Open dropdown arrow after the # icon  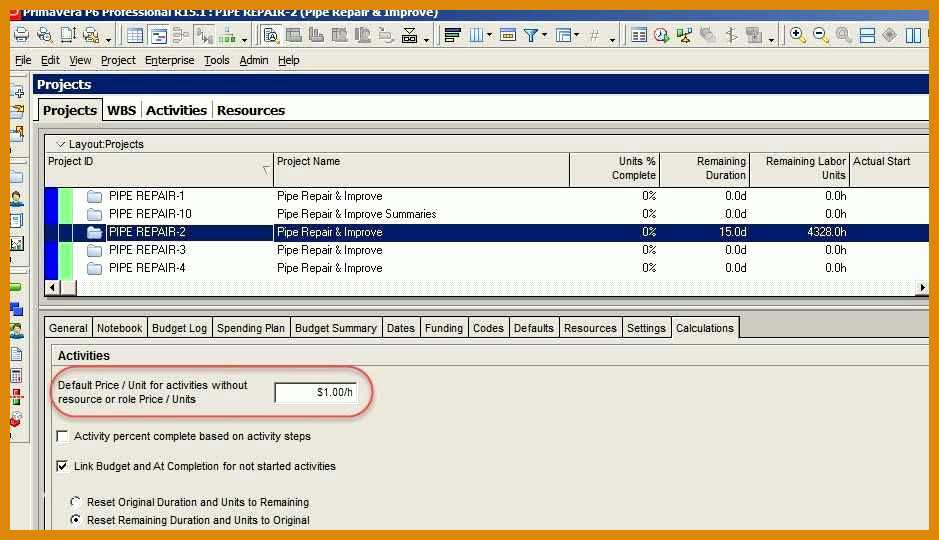(x=612, y=40)
